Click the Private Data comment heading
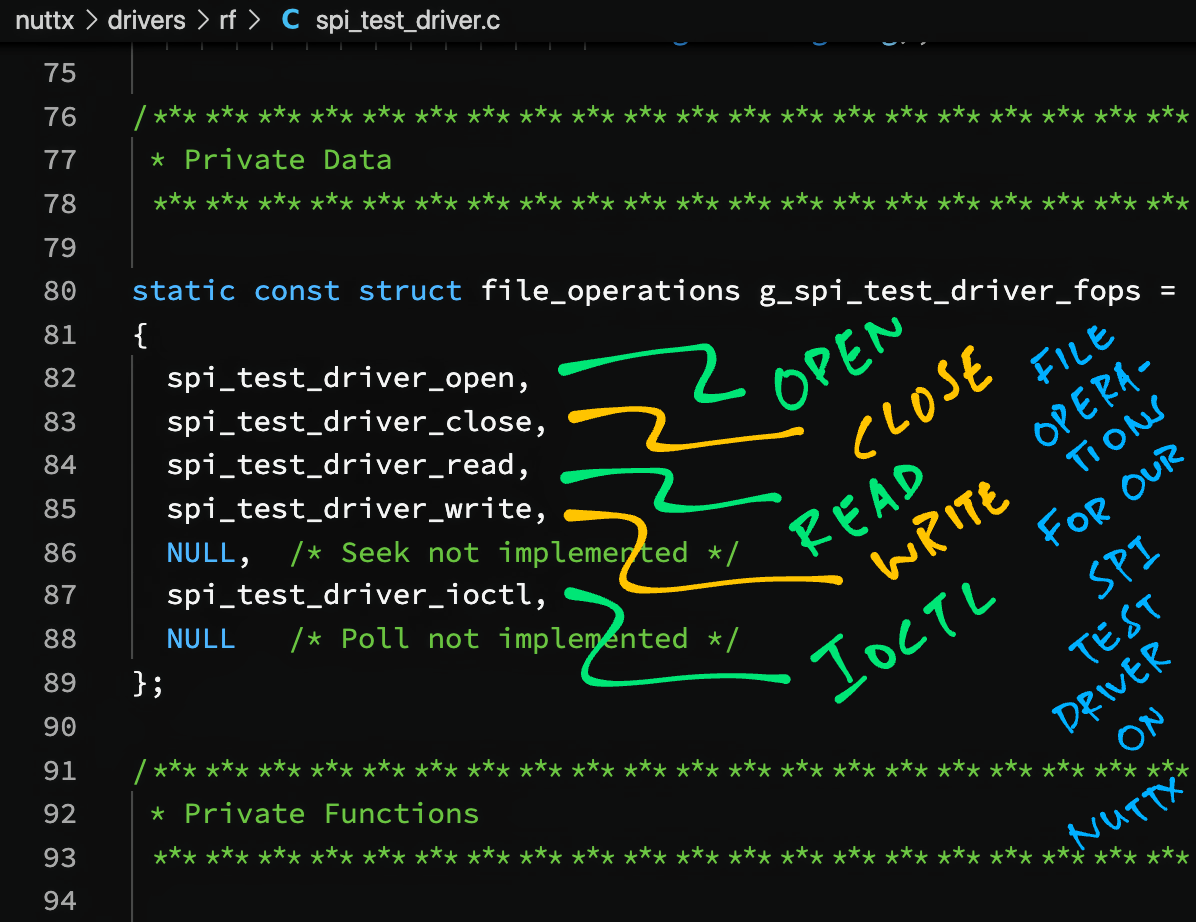Image resolution: width=1196 pixels, height=922 pixels. coord(288,160)
